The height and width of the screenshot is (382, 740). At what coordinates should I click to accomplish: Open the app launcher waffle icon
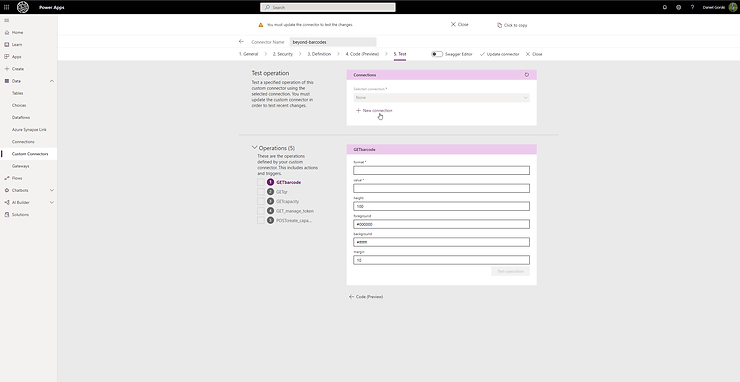tap(7, 8)
